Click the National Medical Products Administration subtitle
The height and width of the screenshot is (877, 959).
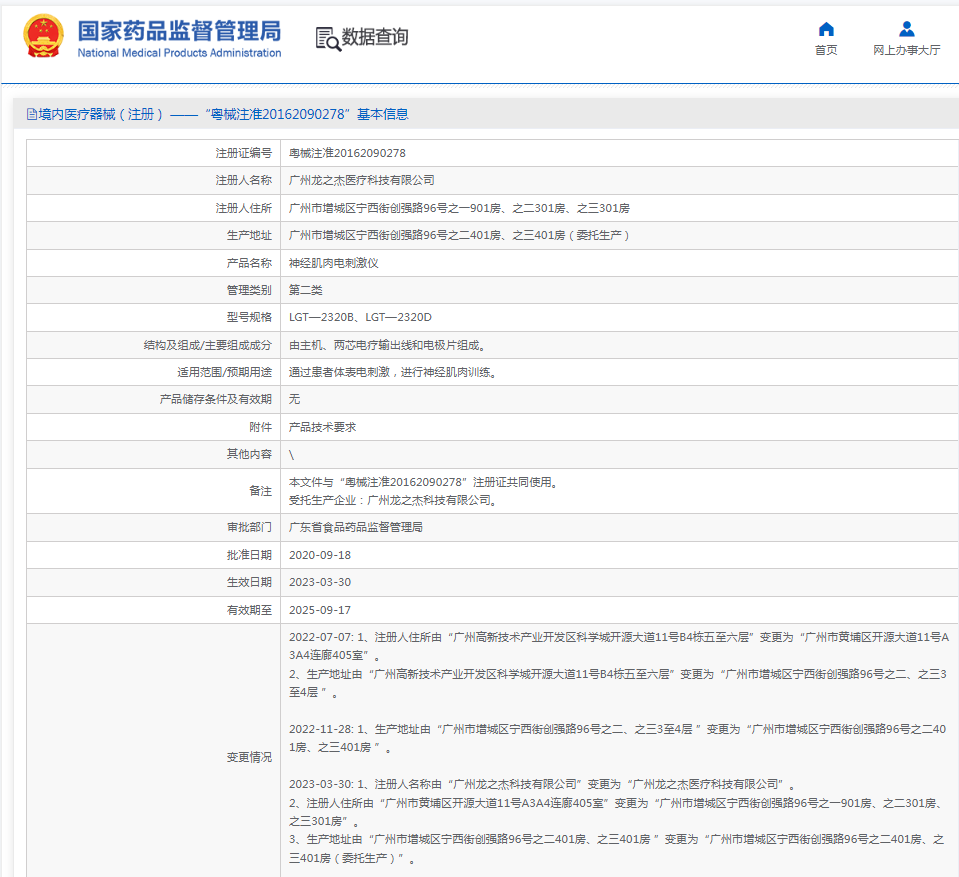[179, 53]
